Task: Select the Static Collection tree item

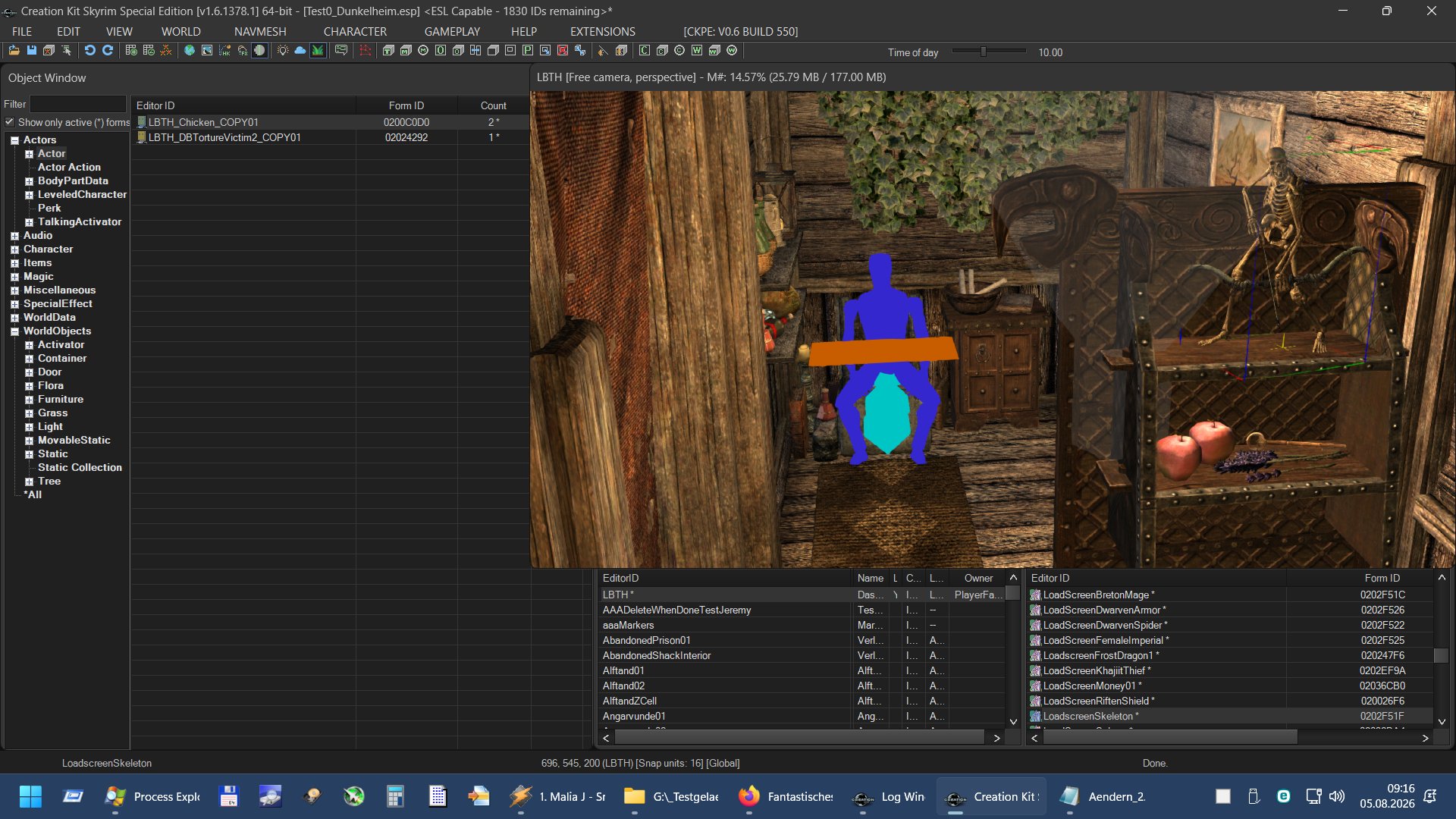Action: 80,468
